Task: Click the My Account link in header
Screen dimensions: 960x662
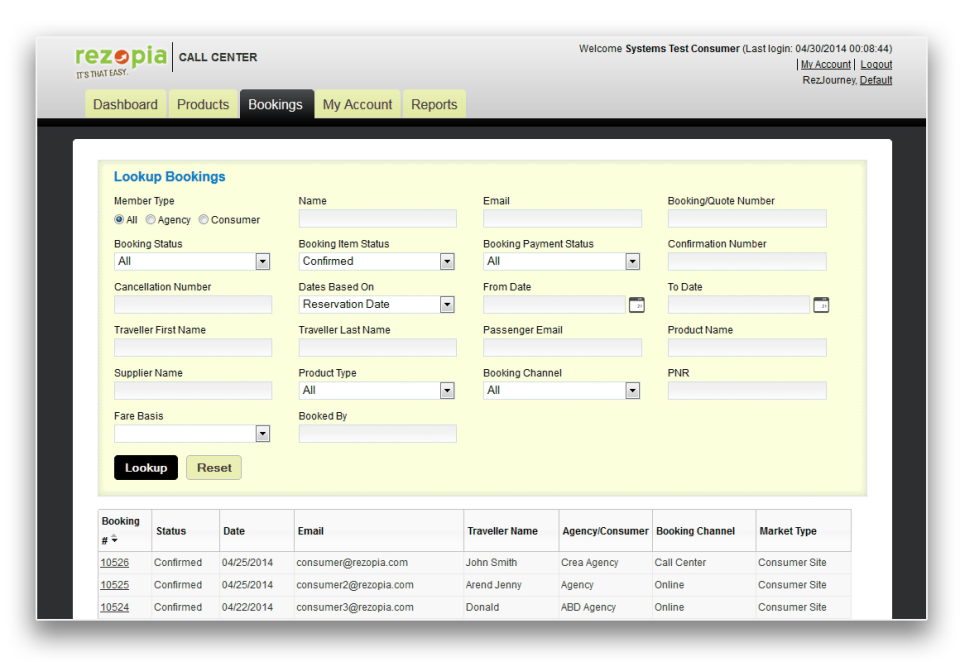Action: [x=825, y=64]
